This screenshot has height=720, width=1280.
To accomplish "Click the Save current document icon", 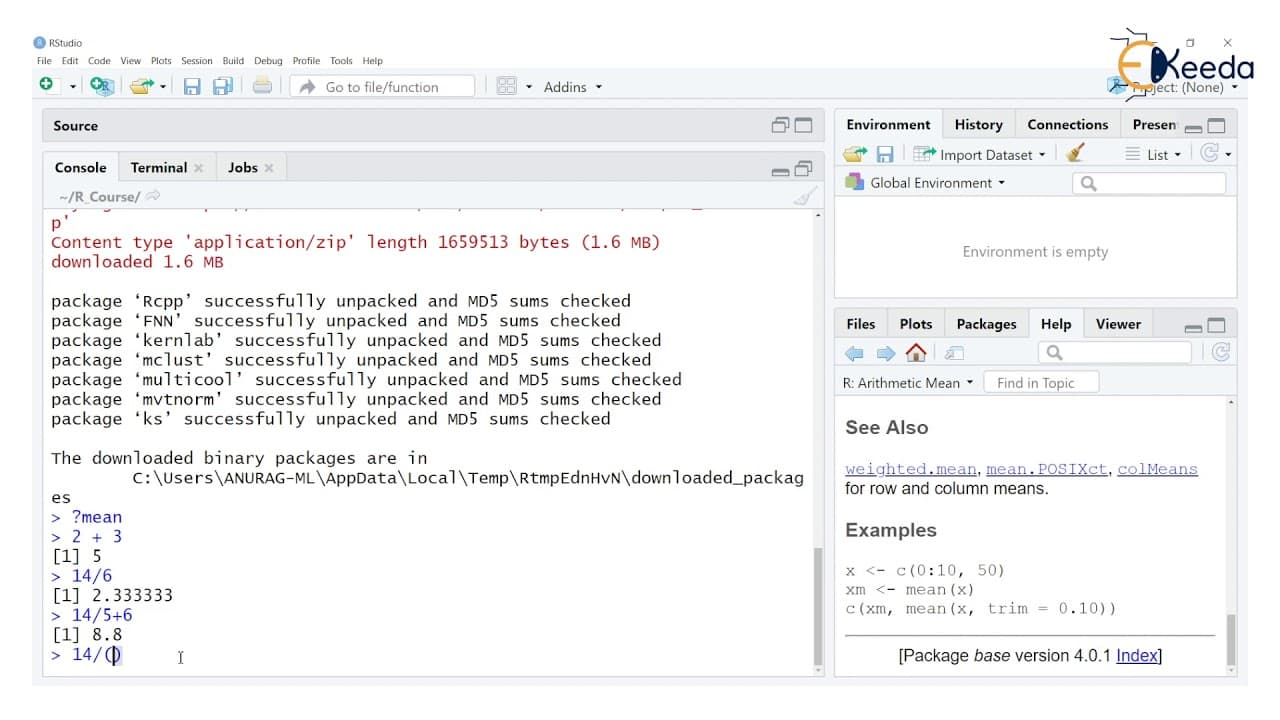I will pos(192,87).
